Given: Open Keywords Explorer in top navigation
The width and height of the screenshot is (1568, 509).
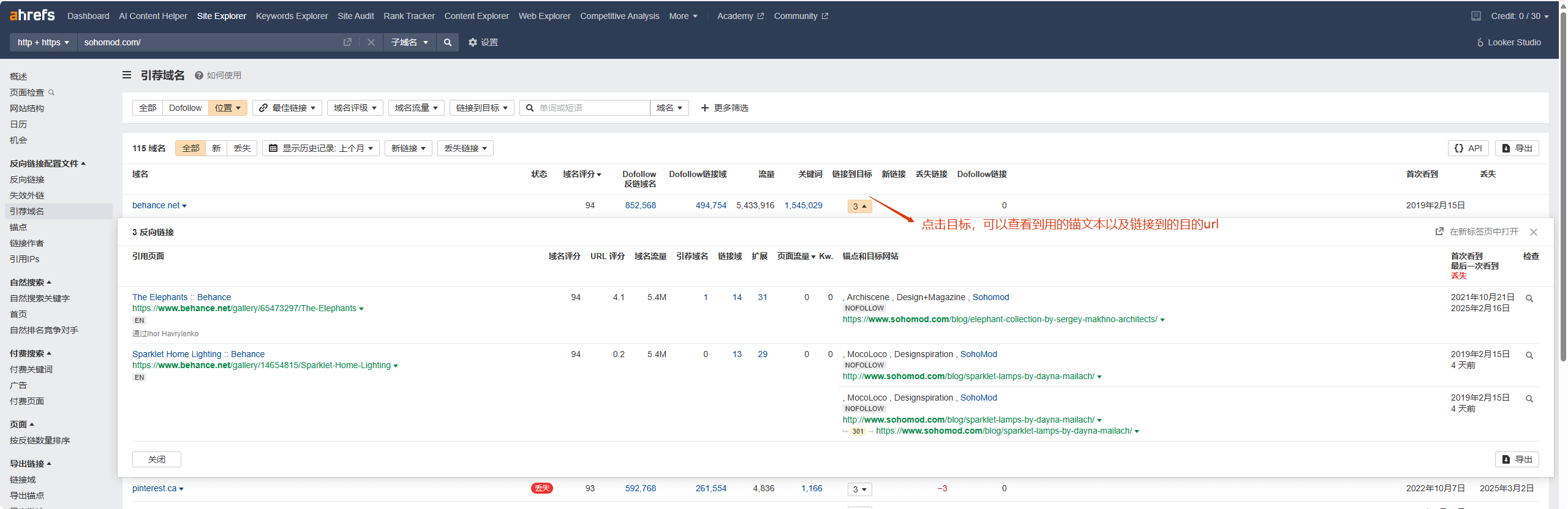Looking at the screenshot, I should point(292,16).
